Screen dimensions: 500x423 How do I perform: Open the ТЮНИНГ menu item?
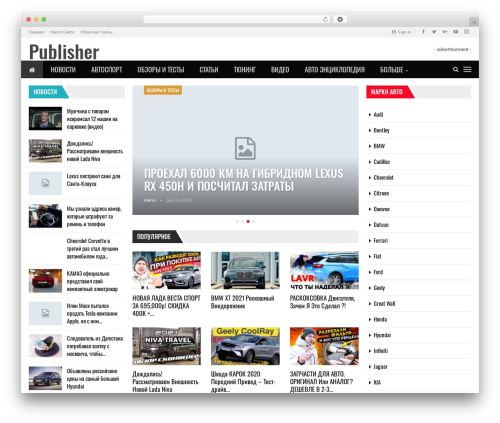[x=244, y=70]
